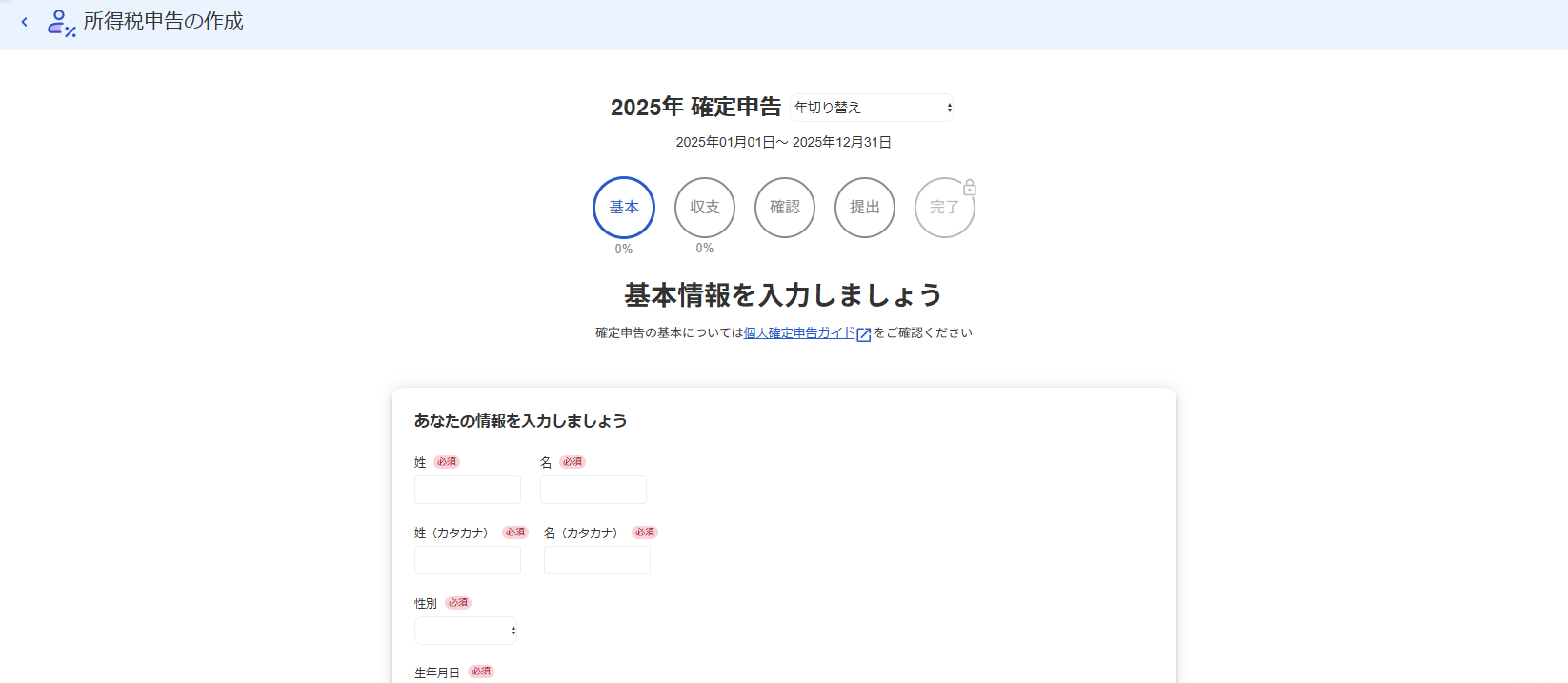Screen dimensions: 1568x683
Task: Select the 基本 step circle
Action: pyautogui.click(x=624, y=208)
